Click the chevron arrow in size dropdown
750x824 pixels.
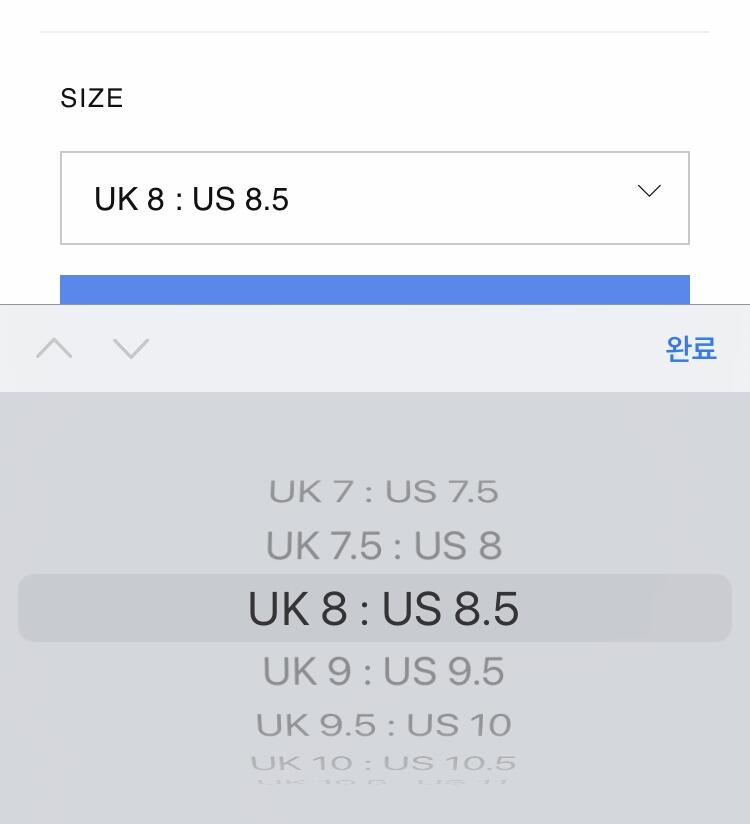(649, 191)
